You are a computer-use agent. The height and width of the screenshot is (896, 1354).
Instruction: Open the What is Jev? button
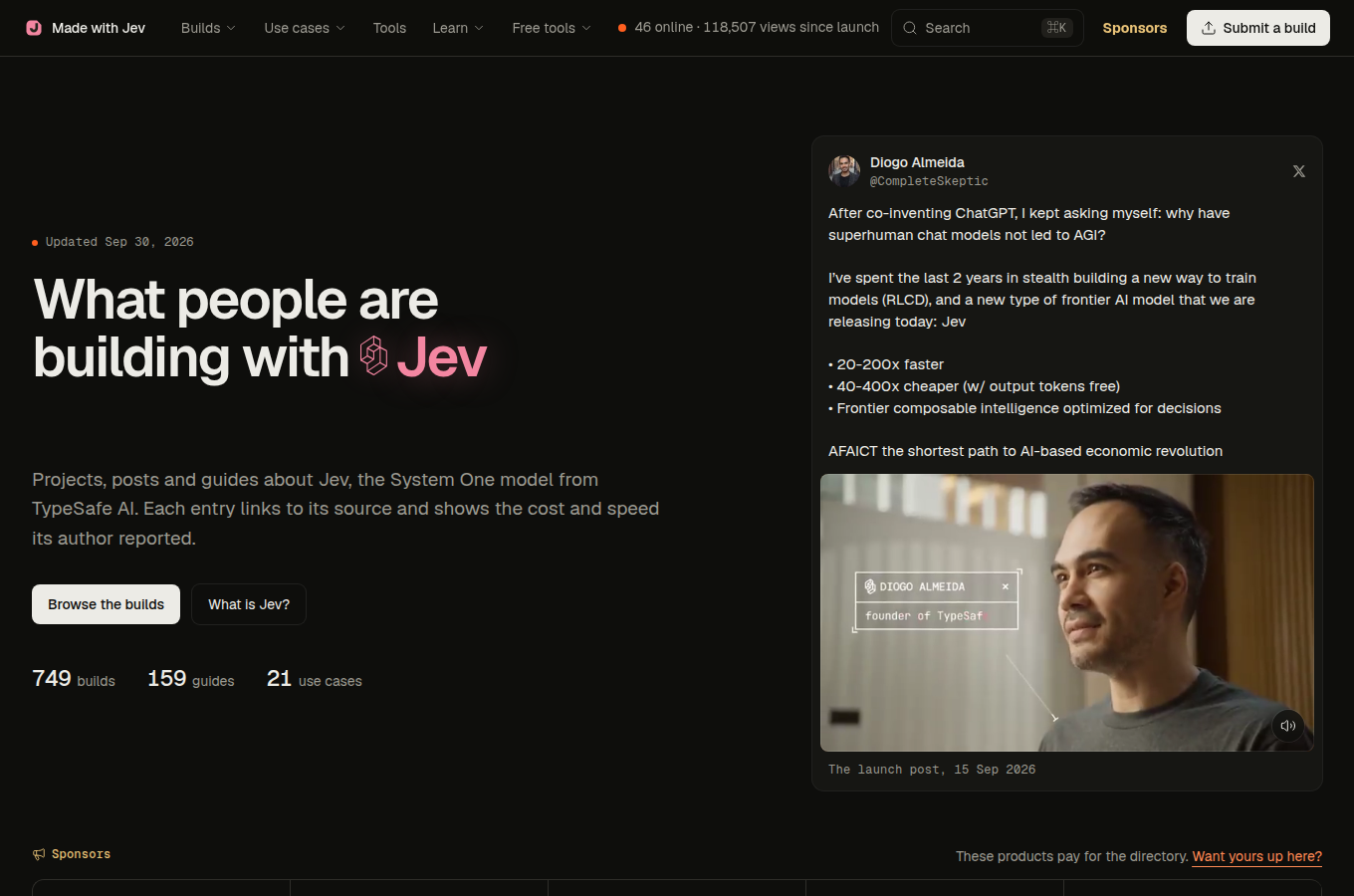point(249,604)
